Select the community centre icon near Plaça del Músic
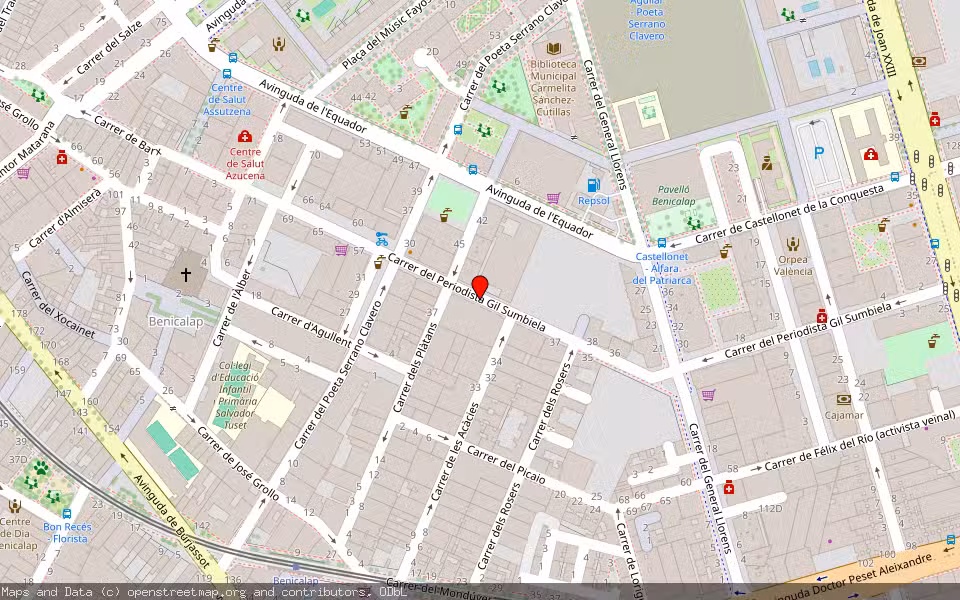Image resolution: width=960 pixels, height=600 pixels. point(279,44)
